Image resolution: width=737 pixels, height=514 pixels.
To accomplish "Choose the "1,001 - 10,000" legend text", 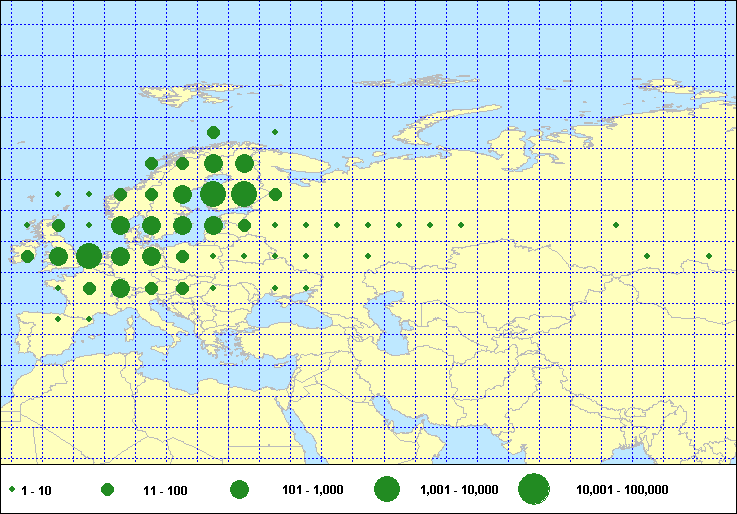I will [x=461, y=490].
